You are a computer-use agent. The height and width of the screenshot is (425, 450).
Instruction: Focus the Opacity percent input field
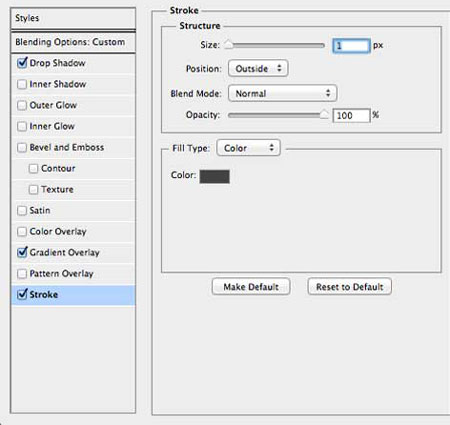[351, 116]
